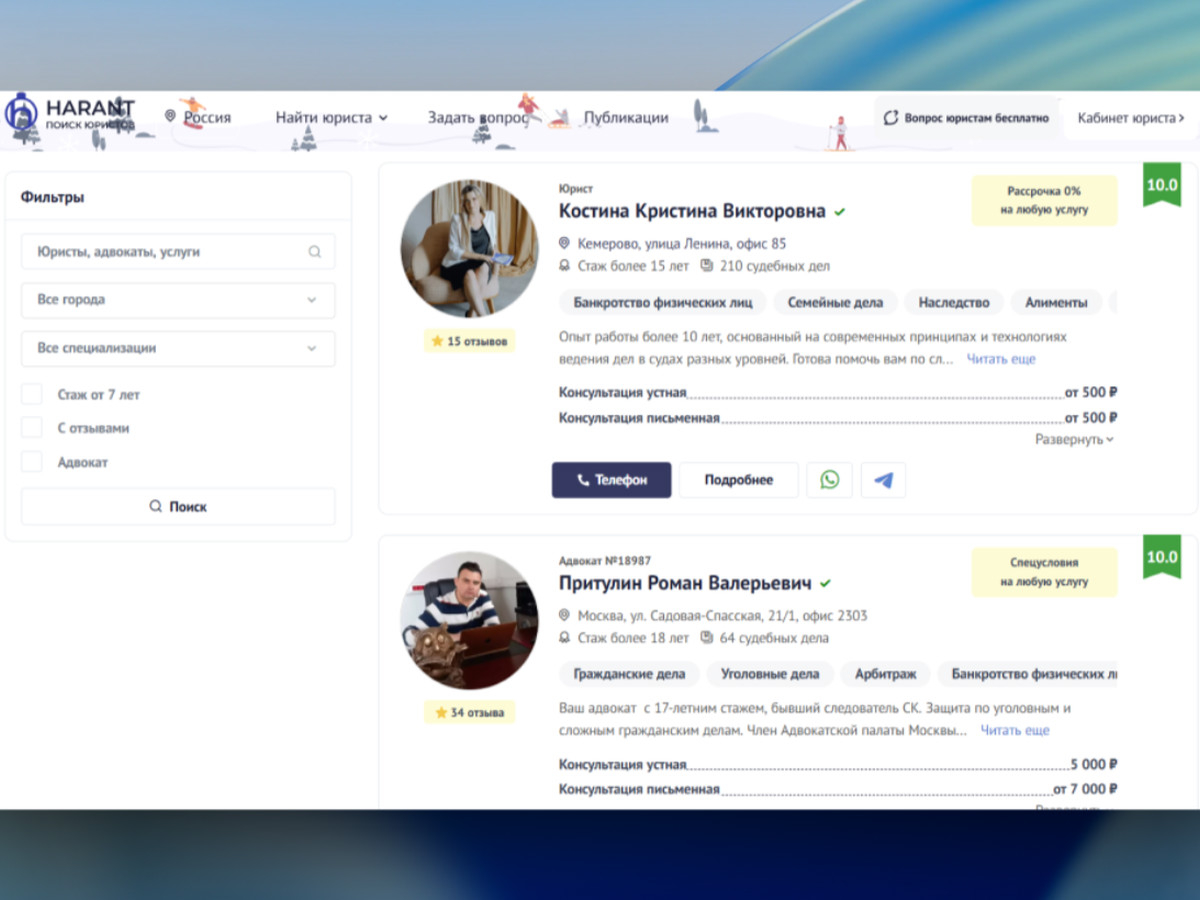Click the star icon in the 34 отзыва badge
This screenshot has height=900, width=1200.
tap(440, 713)
